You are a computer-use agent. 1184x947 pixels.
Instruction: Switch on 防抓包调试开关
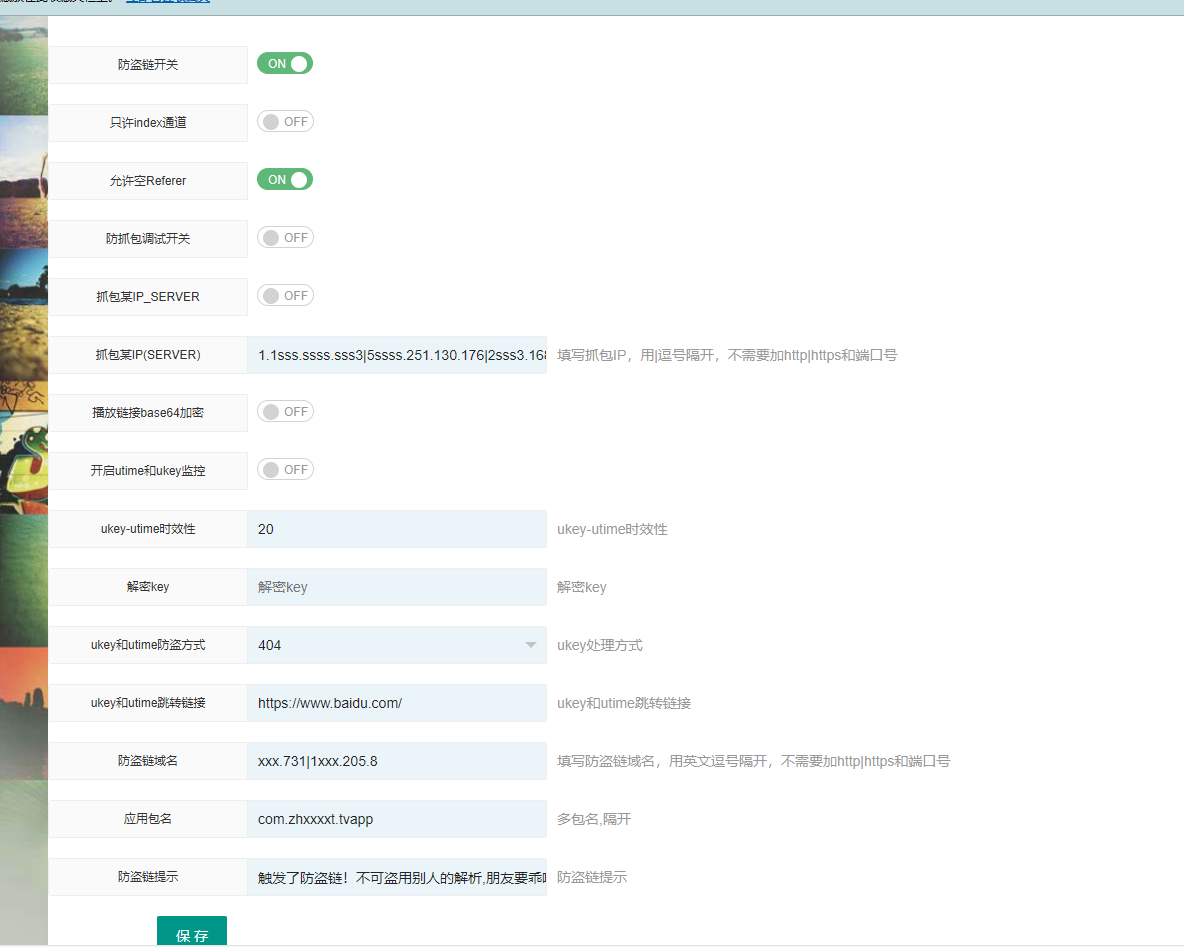click(x=285, y=238)
